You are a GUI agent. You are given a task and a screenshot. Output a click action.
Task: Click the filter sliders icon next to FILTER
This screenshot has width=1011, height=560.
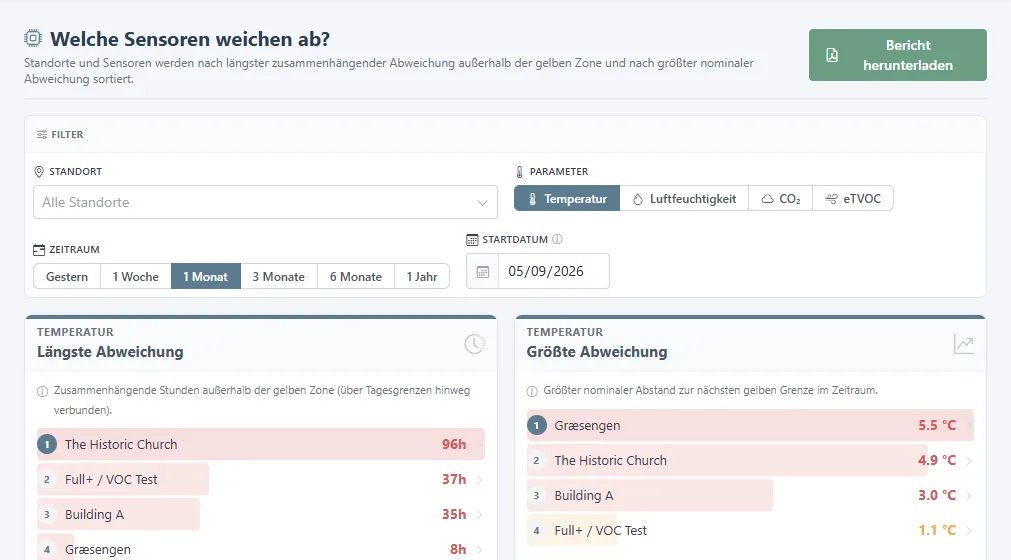click(x=42, y=135)
